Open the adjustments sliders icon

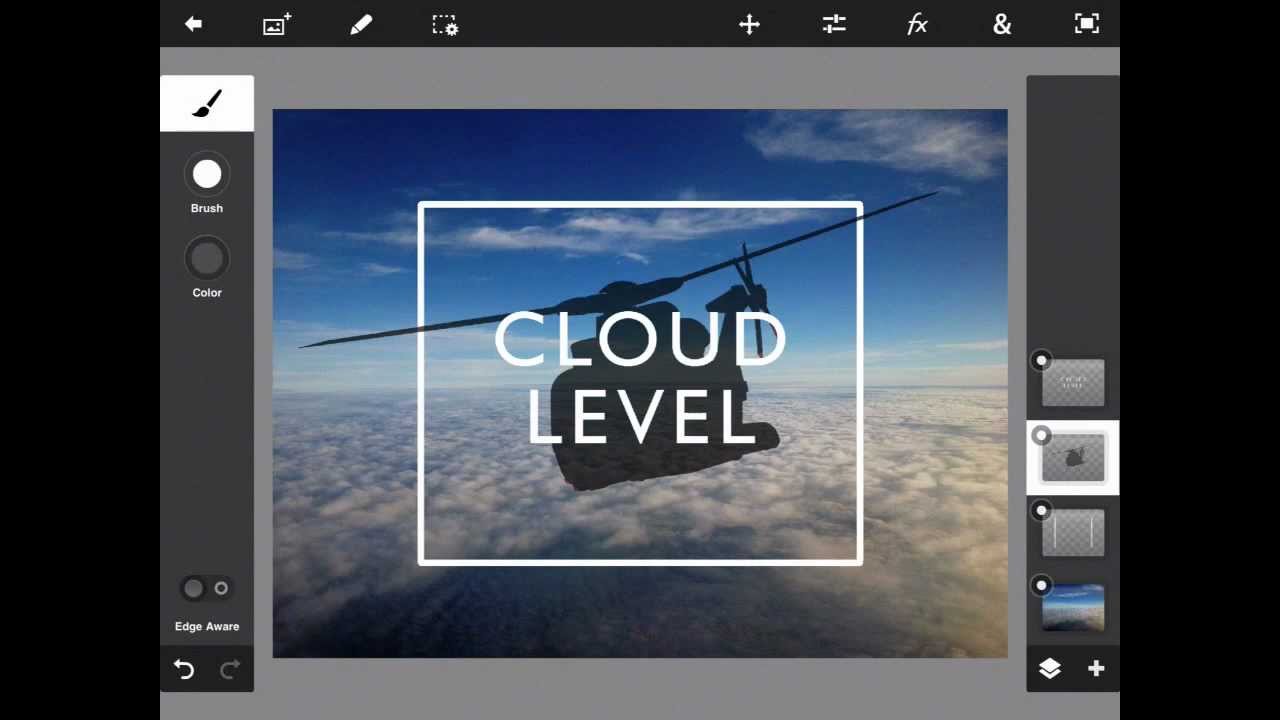[834, 24]
